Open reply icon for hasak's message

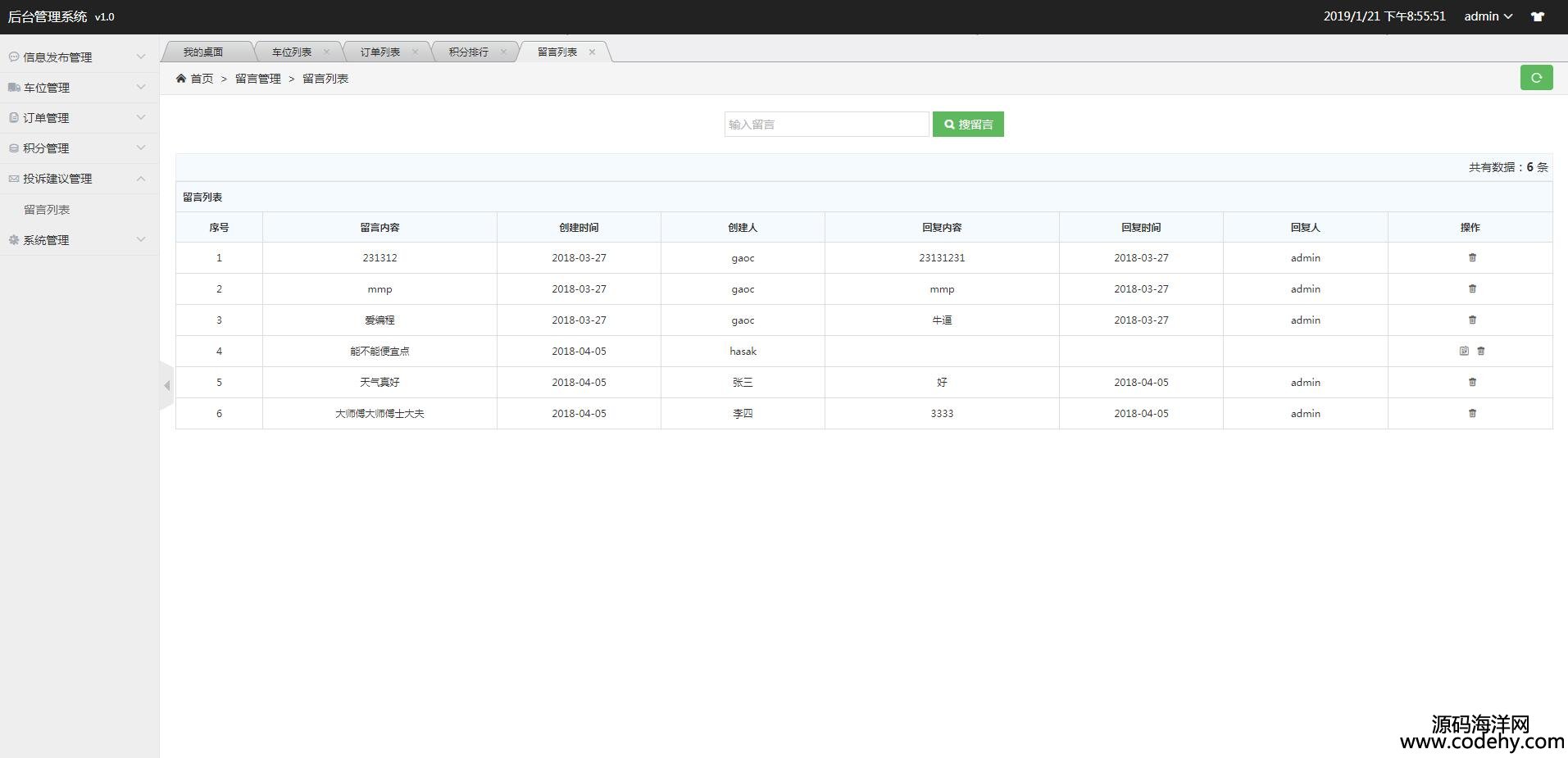click(x=1464, y=352)
